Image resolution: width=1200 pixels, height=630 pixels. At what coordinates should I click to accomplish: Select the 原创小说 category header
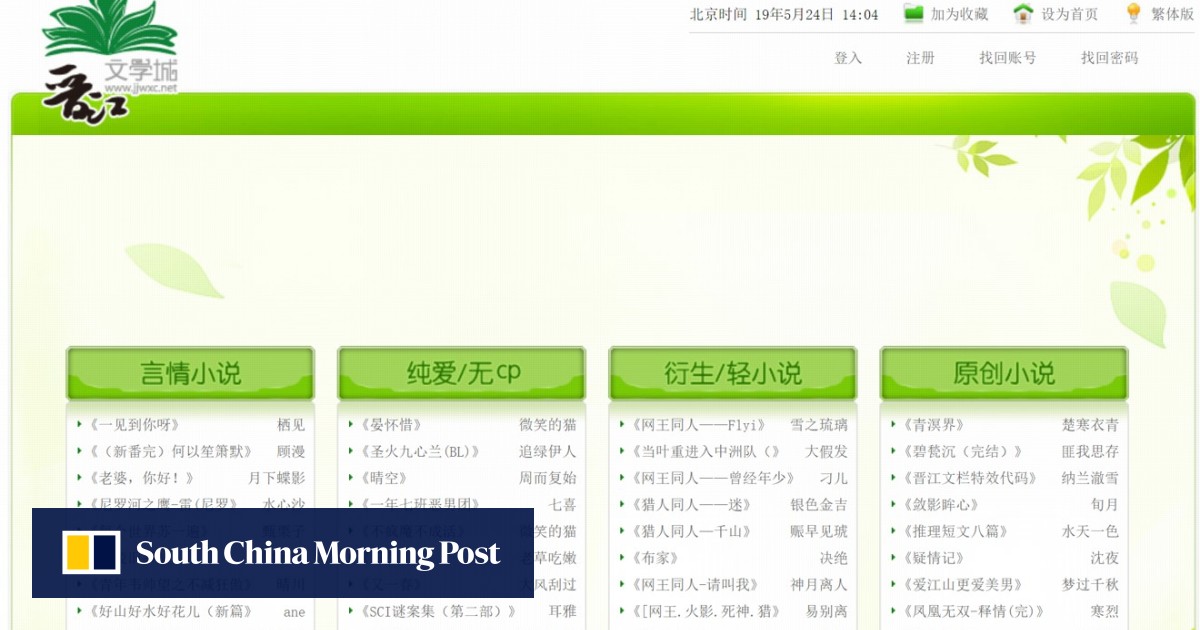[1004, 374]
